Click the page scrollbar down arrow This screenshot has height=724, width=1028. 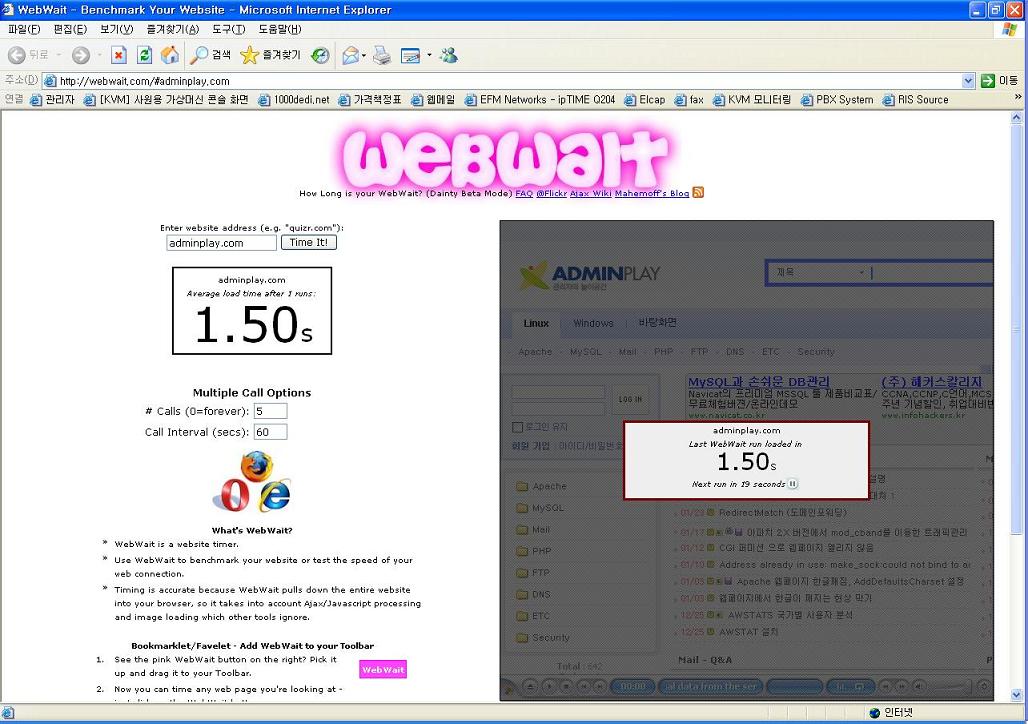pyautogui.click(x=1017, y=694)
